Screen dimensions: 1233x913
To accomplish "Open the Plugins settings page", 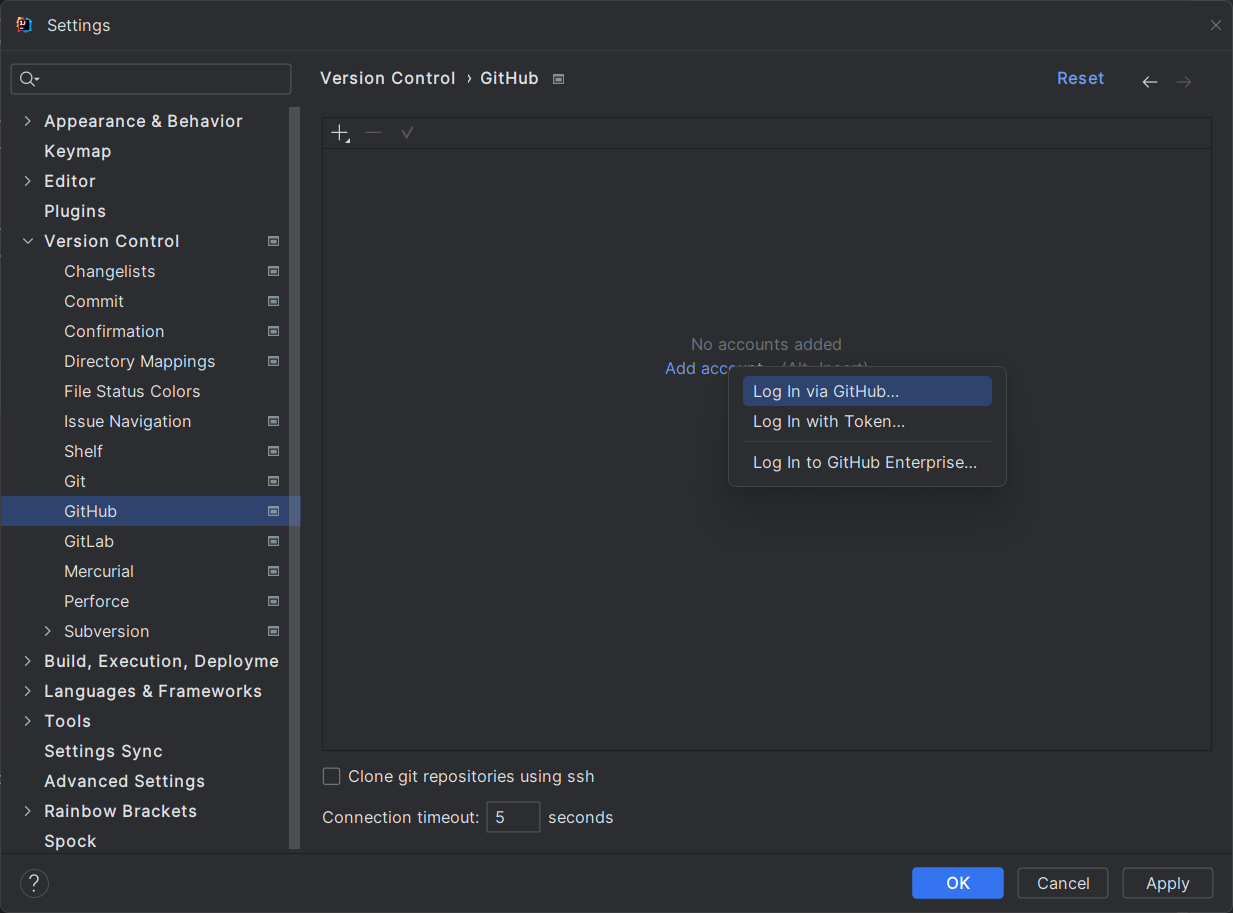I will 75,211.
